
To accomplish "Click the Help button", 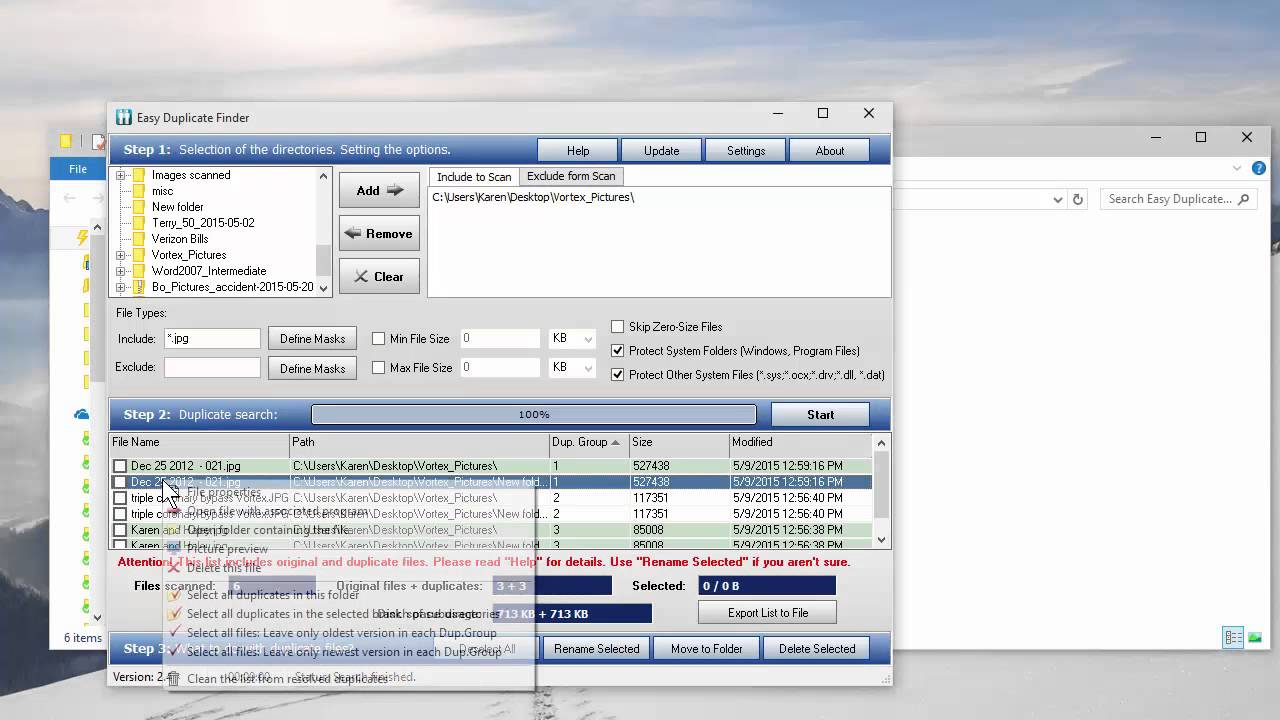I will pos(578,151).
